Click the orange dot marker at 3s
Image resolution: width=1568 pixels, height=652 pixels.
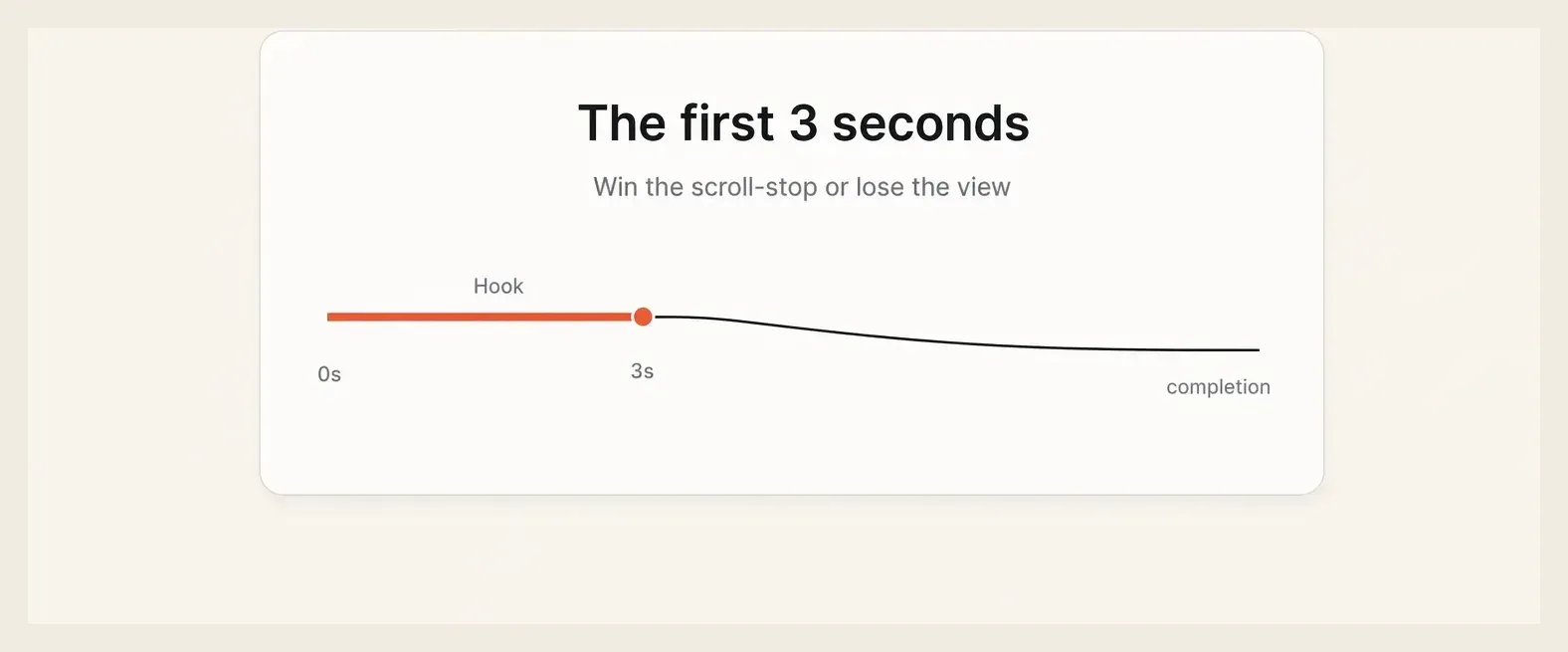[643, 317]
